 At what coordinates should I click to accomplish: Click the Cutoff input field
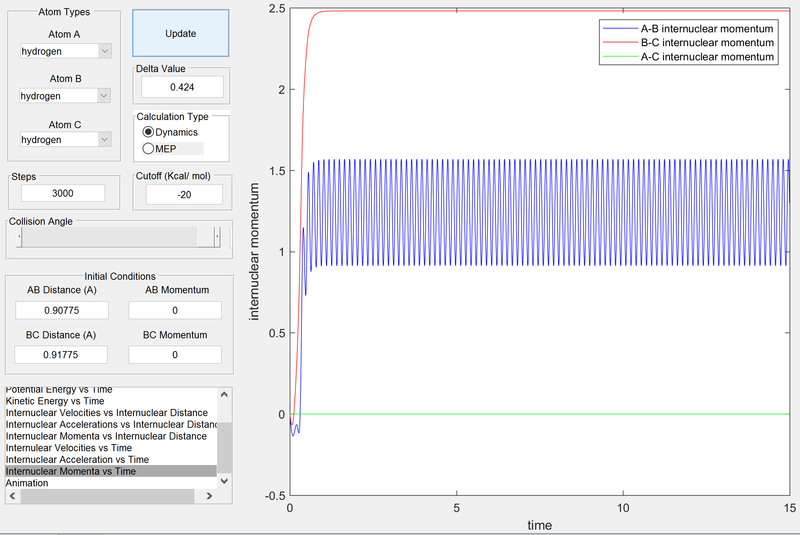pos(184,195)
